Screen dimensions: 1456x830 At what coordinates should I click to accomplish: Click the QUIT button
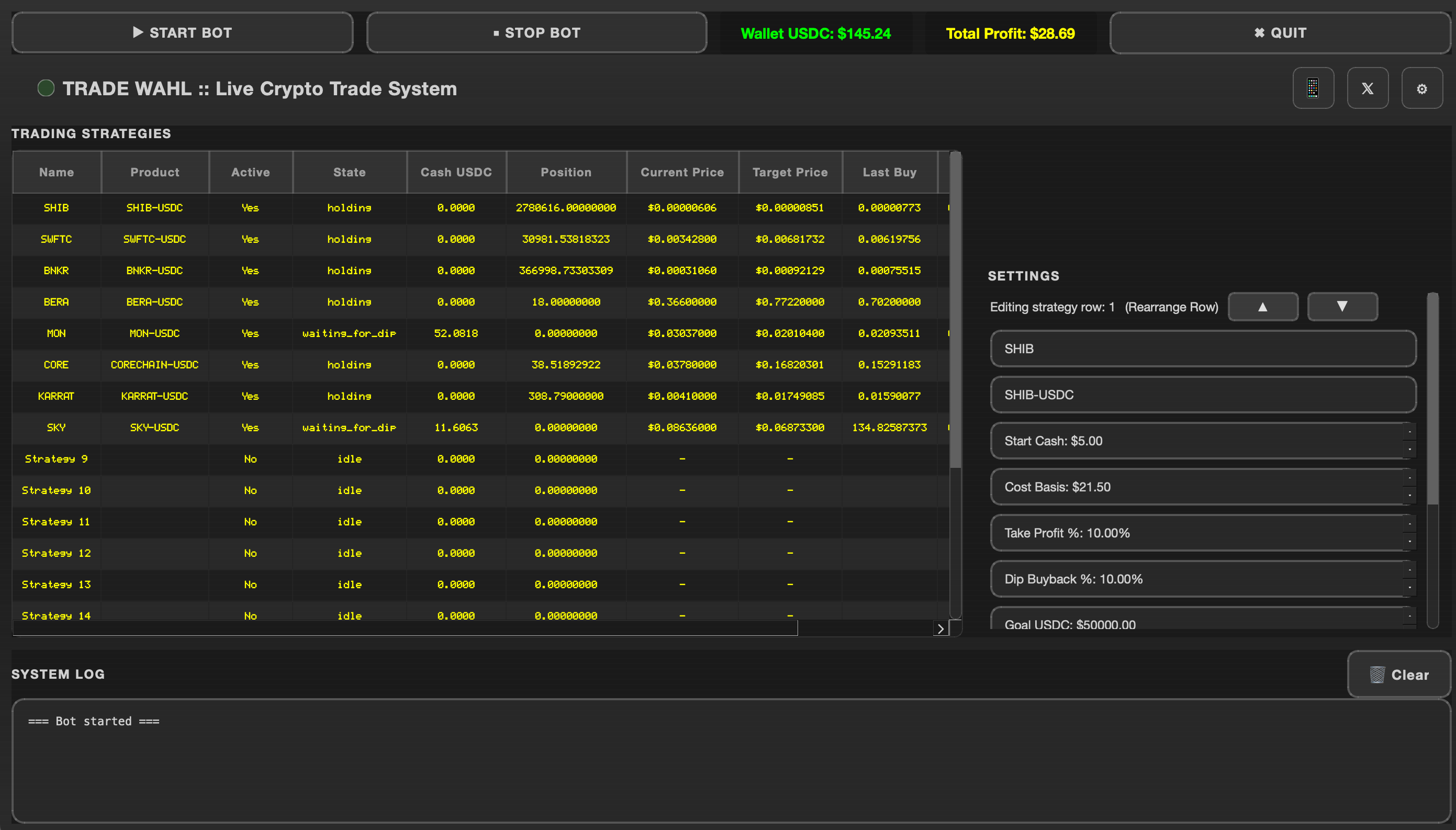[1279, 33]
